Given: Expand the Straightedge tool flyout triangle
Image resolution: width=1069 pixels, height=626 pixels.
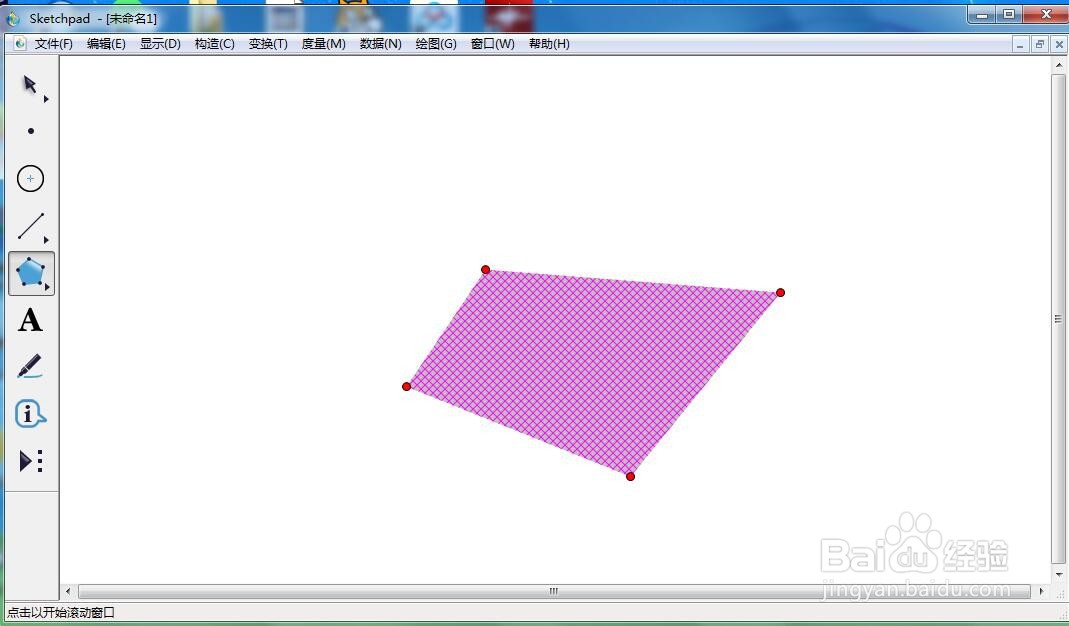Looking at the screenshot, I should click(x=46, y=240).
